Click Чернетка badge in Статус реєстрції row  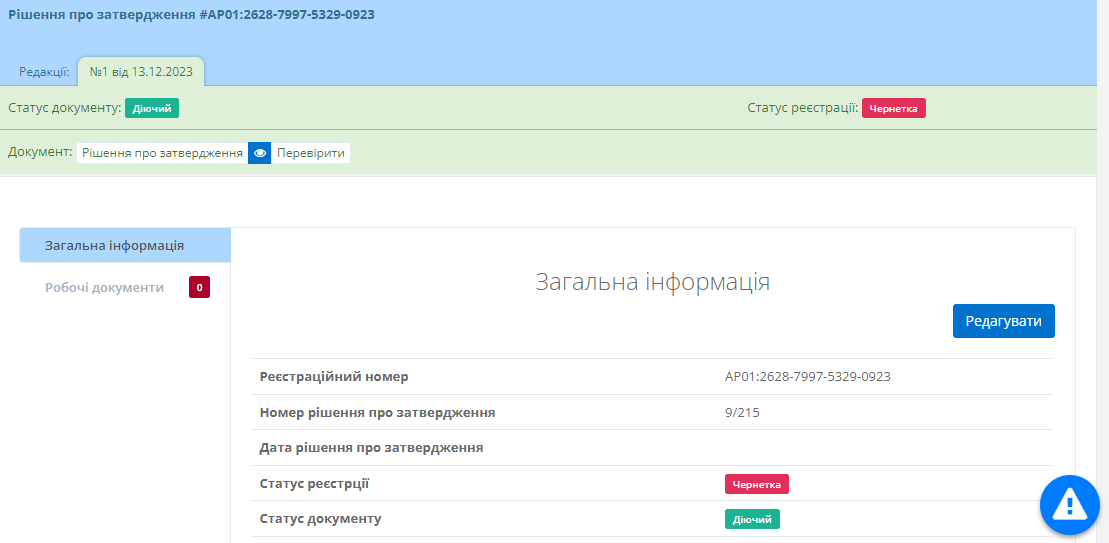(x=756, y=484)
